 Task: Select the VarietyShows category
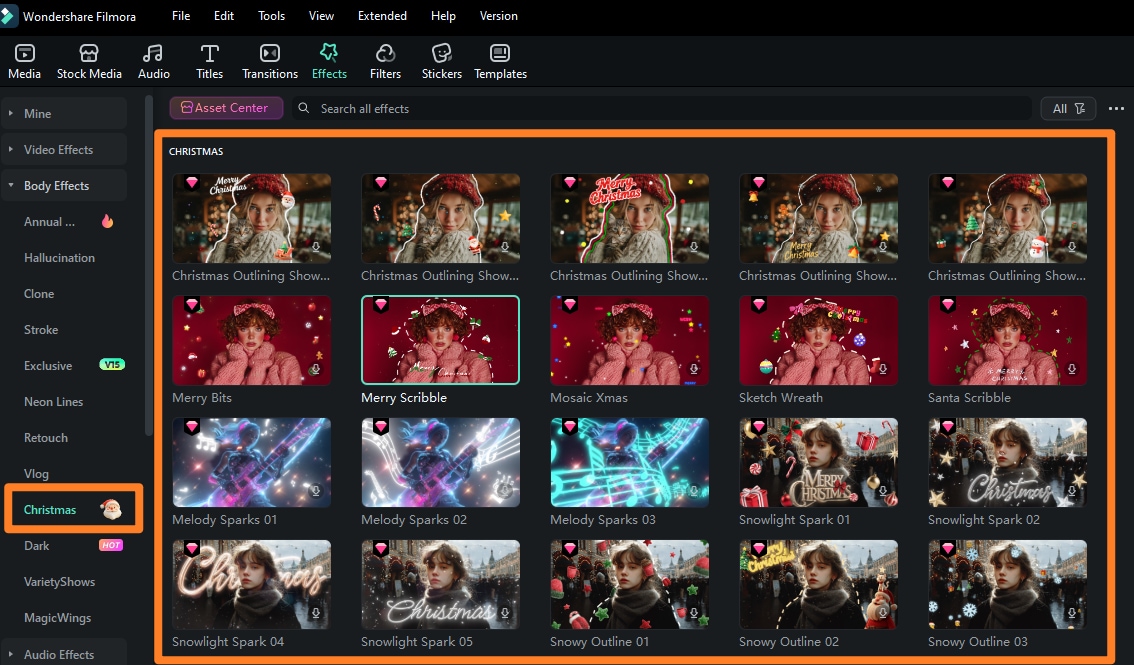point(59,582)
